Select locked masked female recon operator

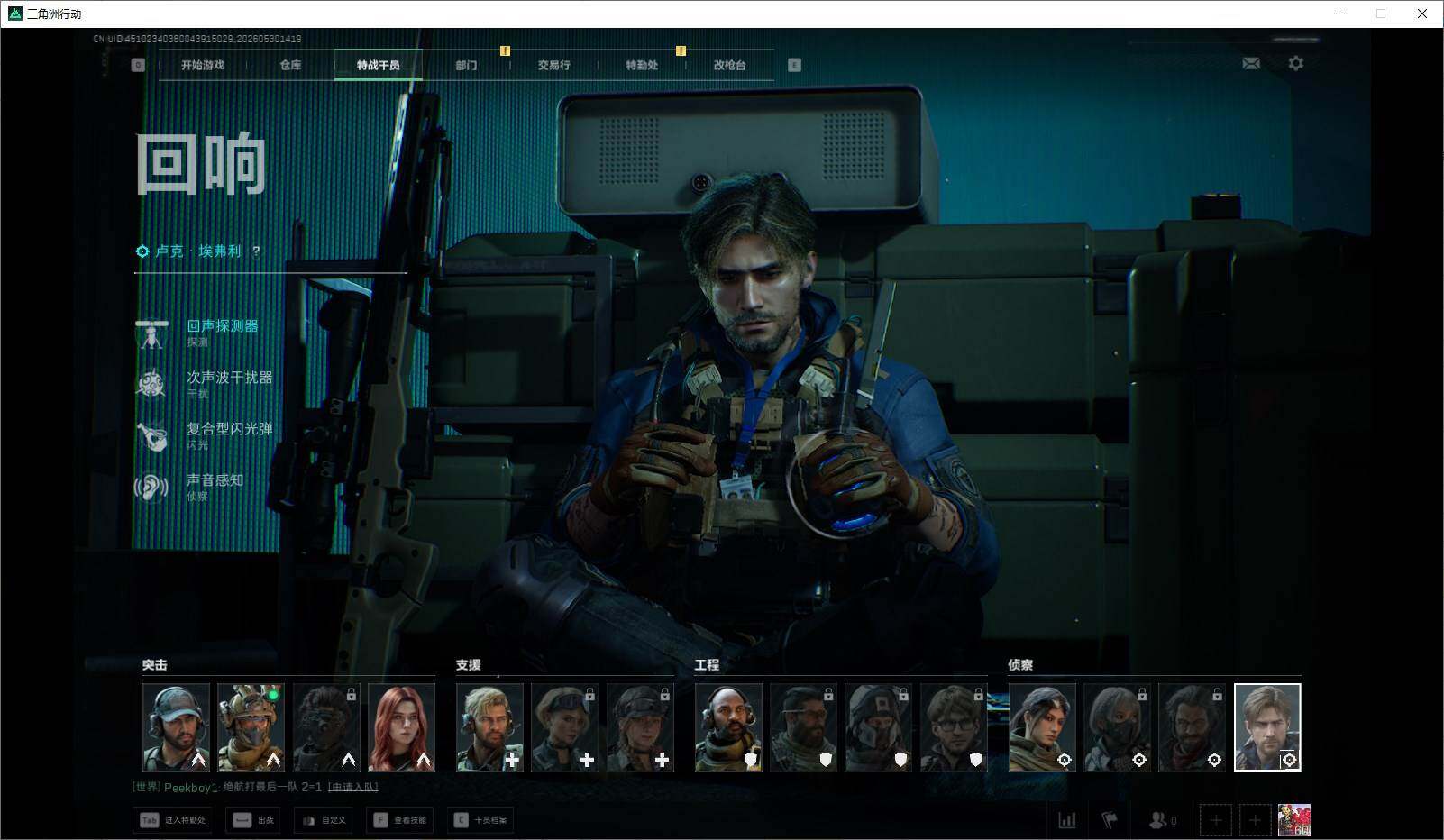(x=1117, y=727)
